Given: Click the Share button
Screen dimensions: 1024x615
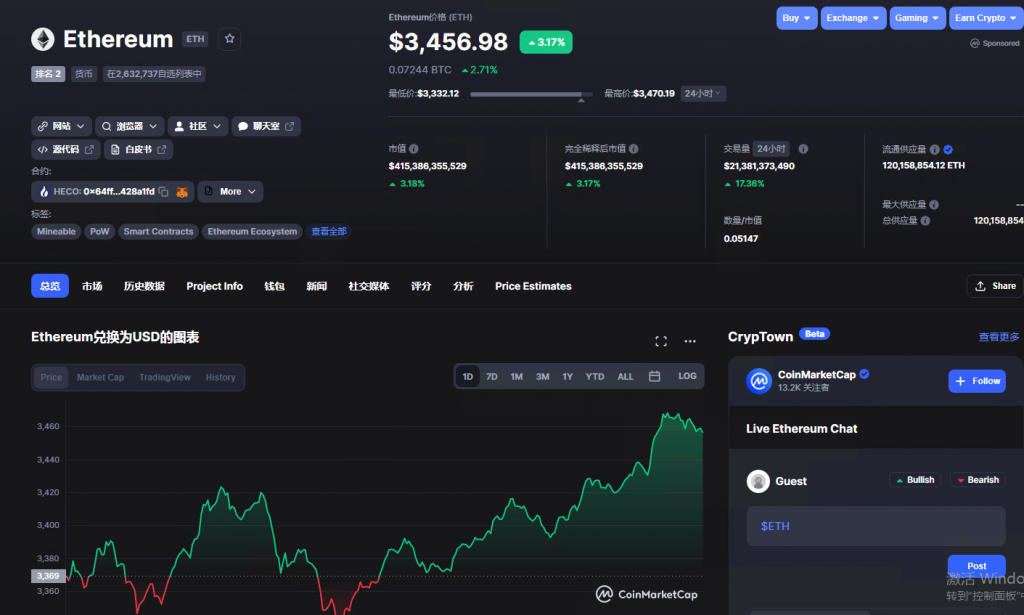Looking at the screenshot, I should tap(995, 286).
